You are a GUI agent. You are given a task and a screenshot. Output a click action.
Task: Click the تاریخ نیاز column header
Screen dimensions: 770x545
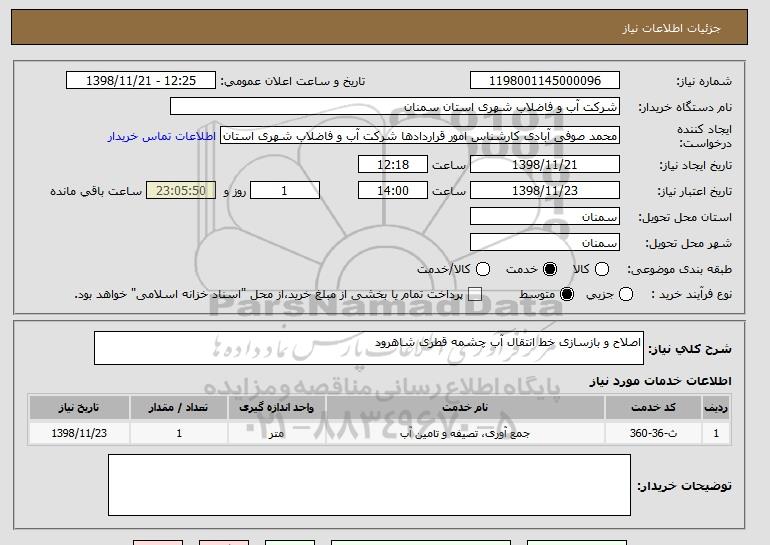point(79,408)
